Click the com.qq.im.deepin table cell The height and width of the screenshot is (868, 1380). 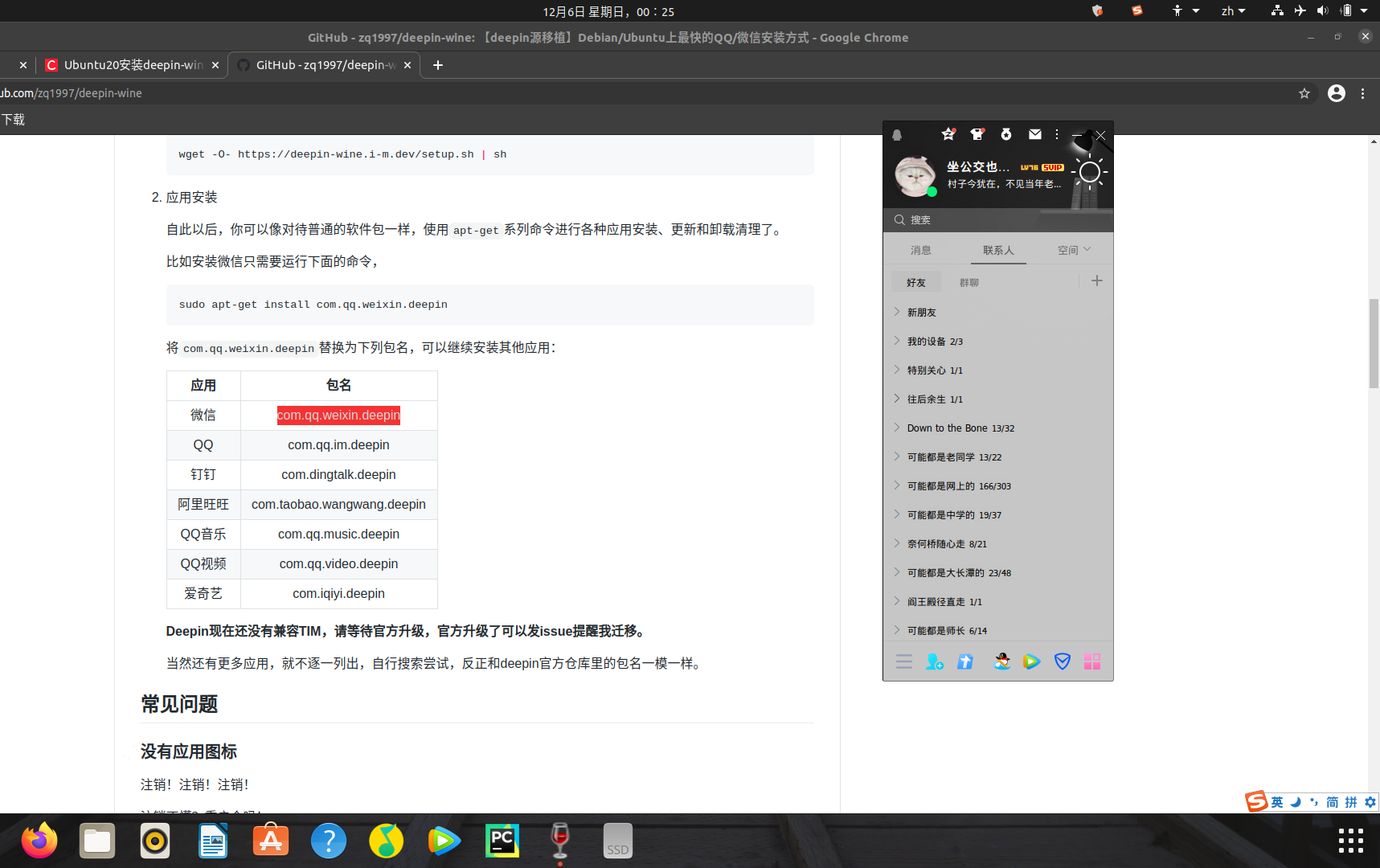click(338, 445)
